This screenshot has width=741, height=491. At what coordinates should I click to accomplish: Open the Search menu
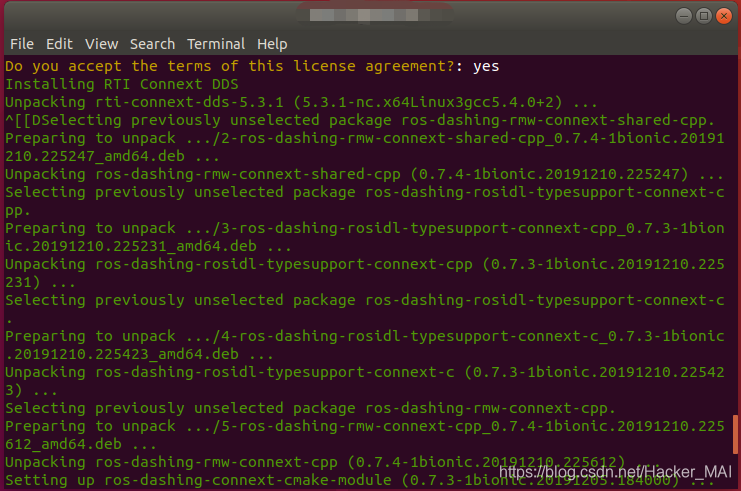pyautogui.click(x=152, y=44)
